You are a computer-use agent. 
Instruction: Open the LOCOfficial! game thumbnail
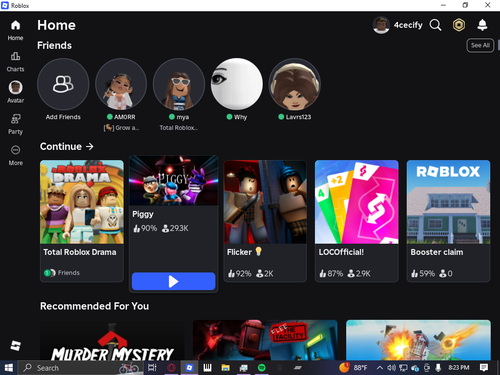(357, 202)
